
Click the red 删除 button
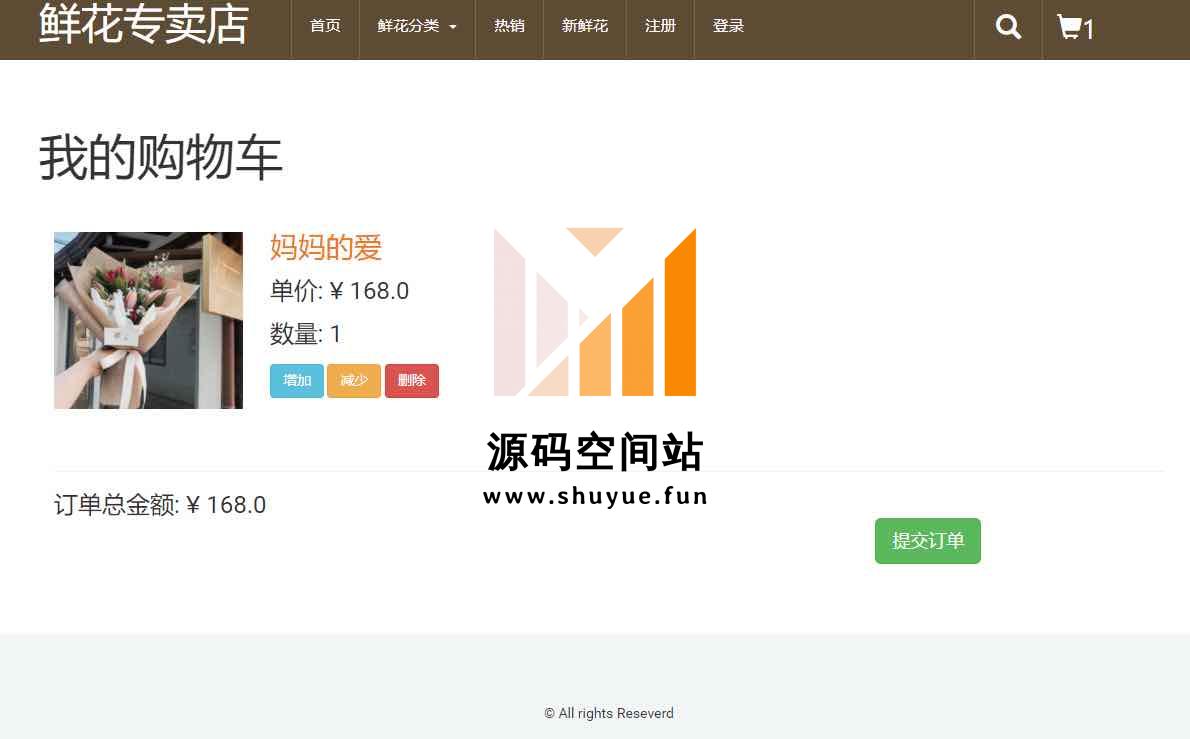(x=411, y=380)
